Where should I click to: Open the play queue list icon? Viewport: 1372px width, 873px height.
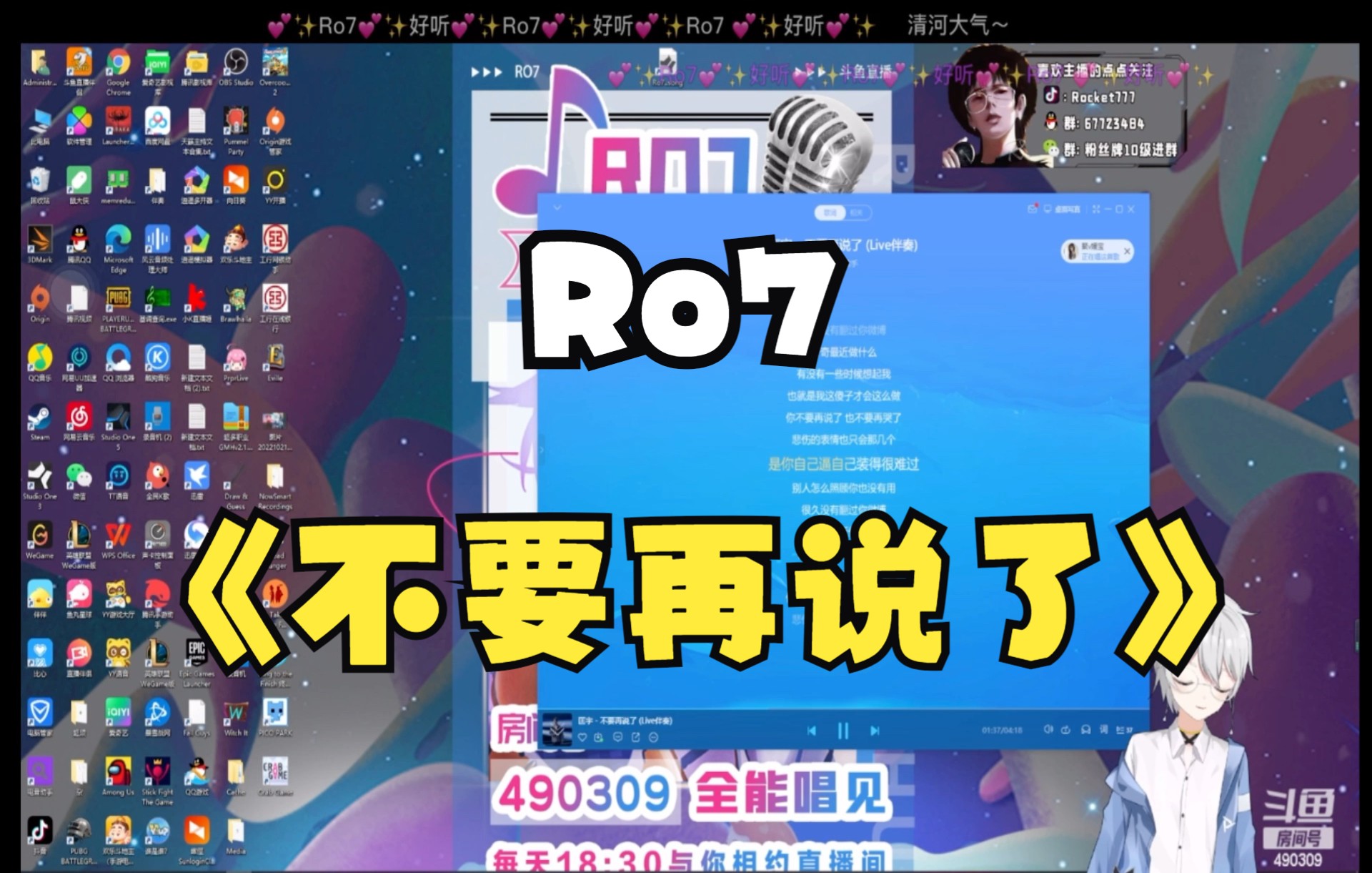1124,729
